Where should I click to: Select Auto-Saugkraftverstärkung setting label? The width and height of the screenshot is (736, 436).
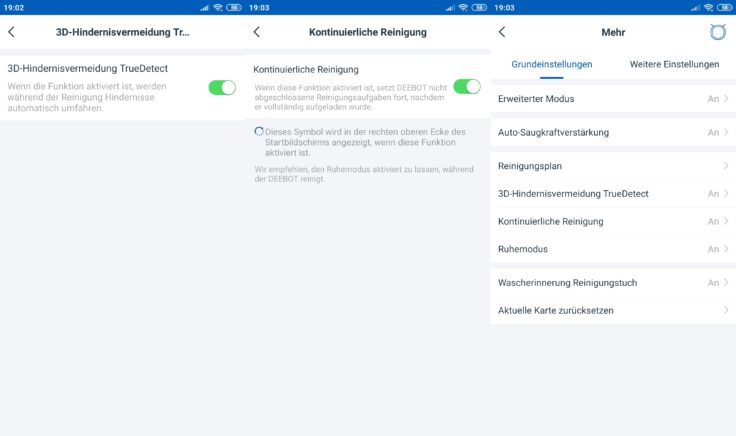click(553, 132)
